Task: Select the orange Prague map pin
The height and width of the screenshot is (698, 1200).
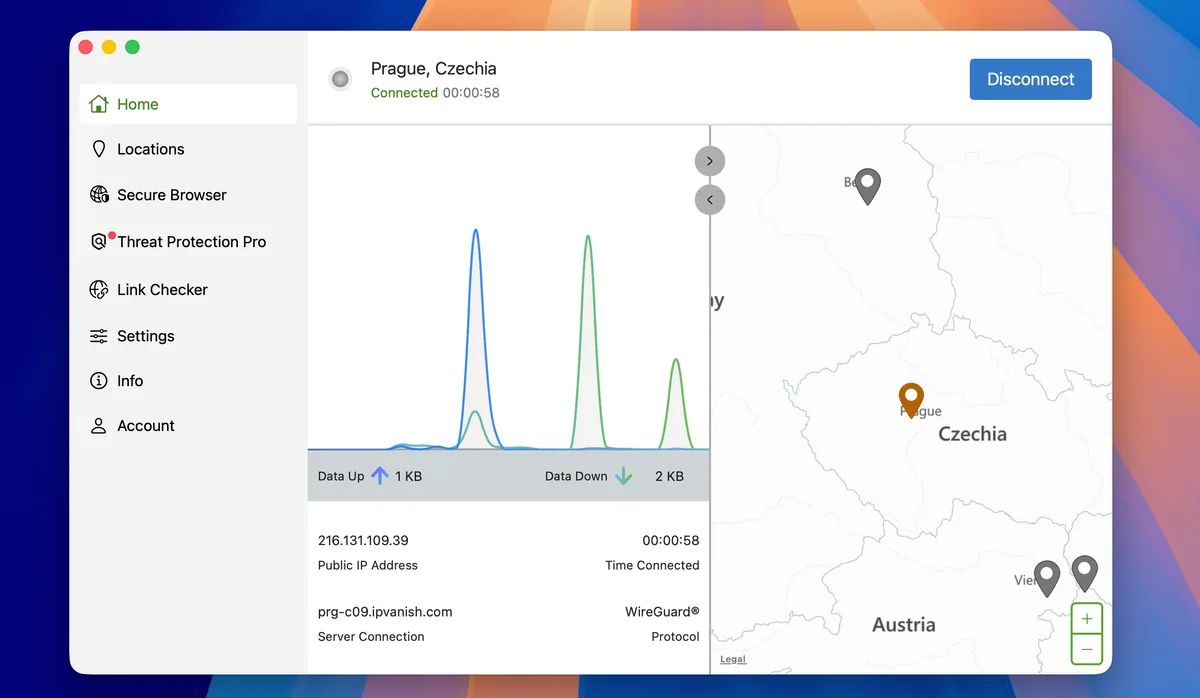Action: coord(911,400)
